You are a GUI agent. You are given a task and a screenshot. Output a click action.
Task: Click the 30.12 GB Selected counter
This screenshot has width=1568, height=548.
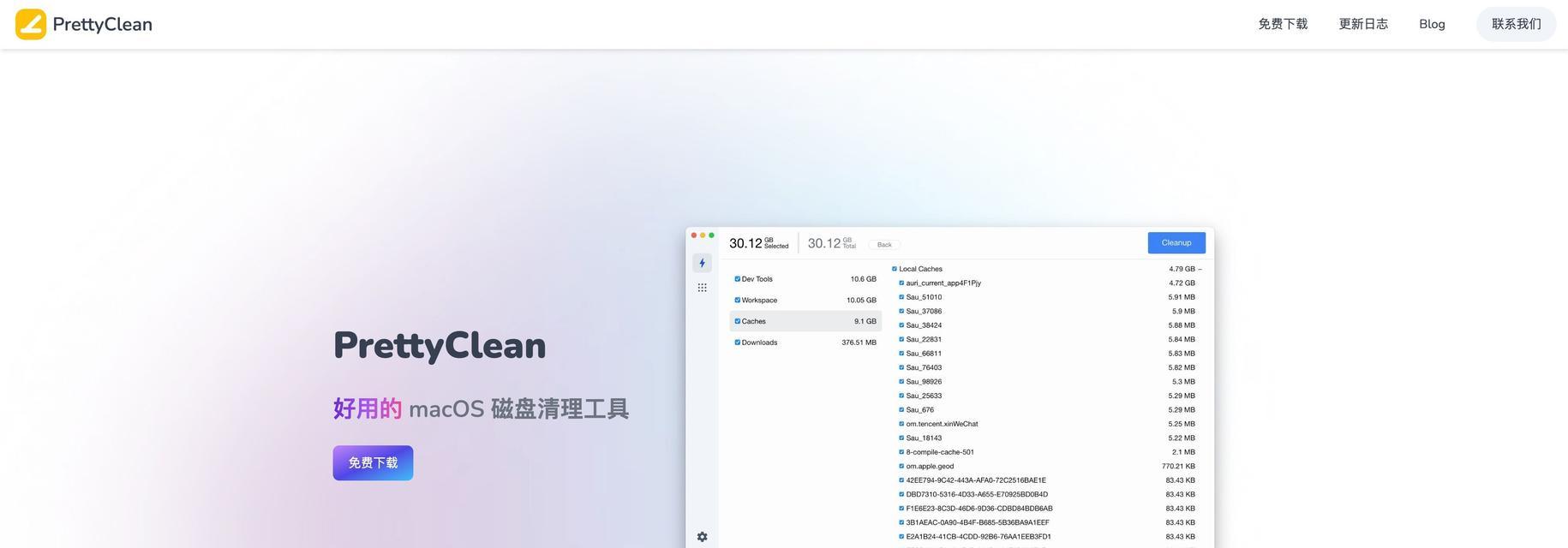click(759, 243)
